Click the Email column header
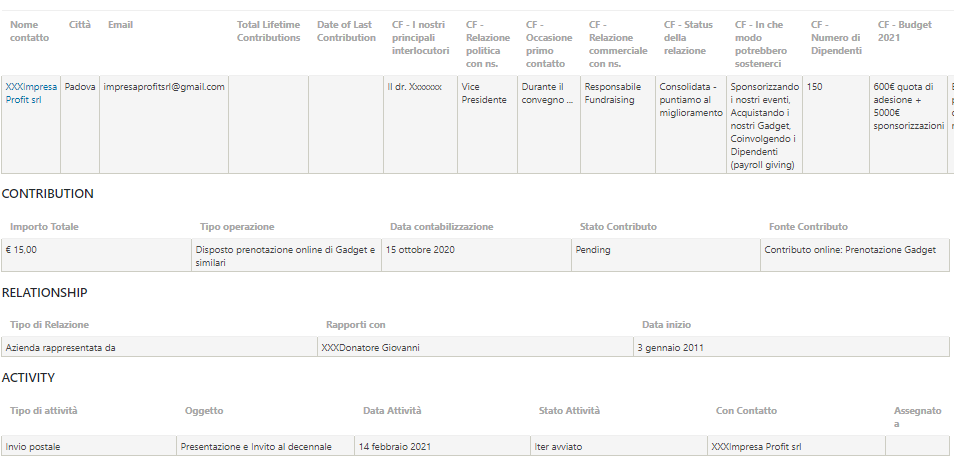Viewport: 954px width, 462px height. point(120,25)
